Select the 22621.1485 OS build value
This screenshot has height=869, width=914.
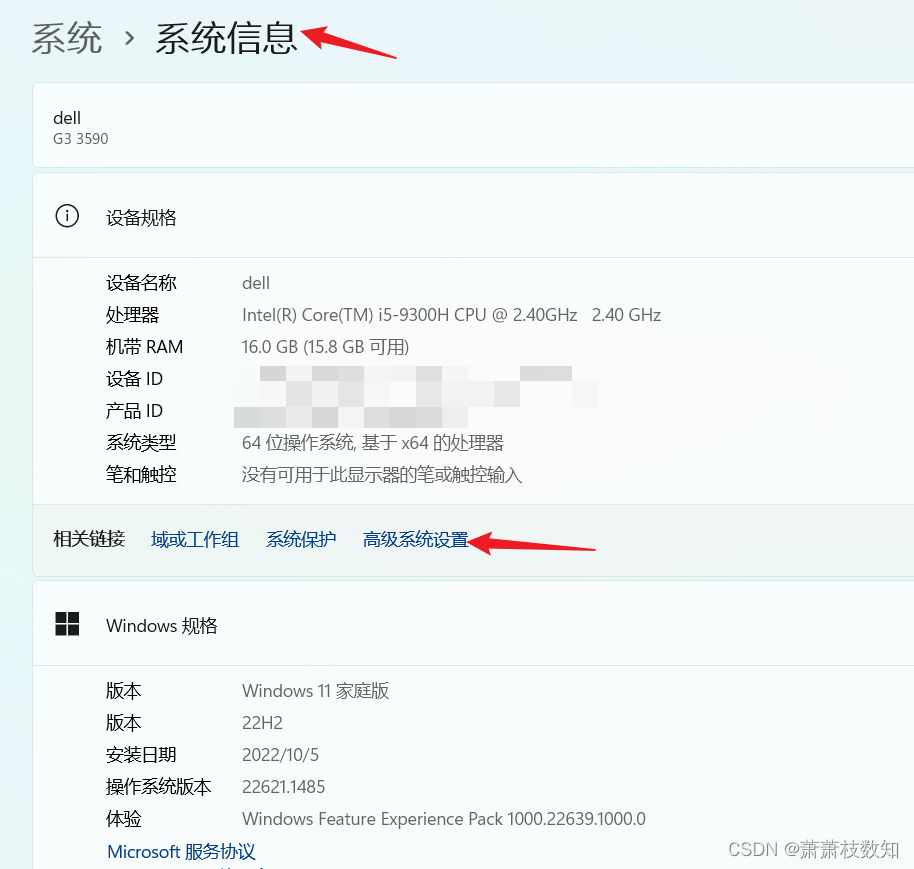(x=283, y=787)
